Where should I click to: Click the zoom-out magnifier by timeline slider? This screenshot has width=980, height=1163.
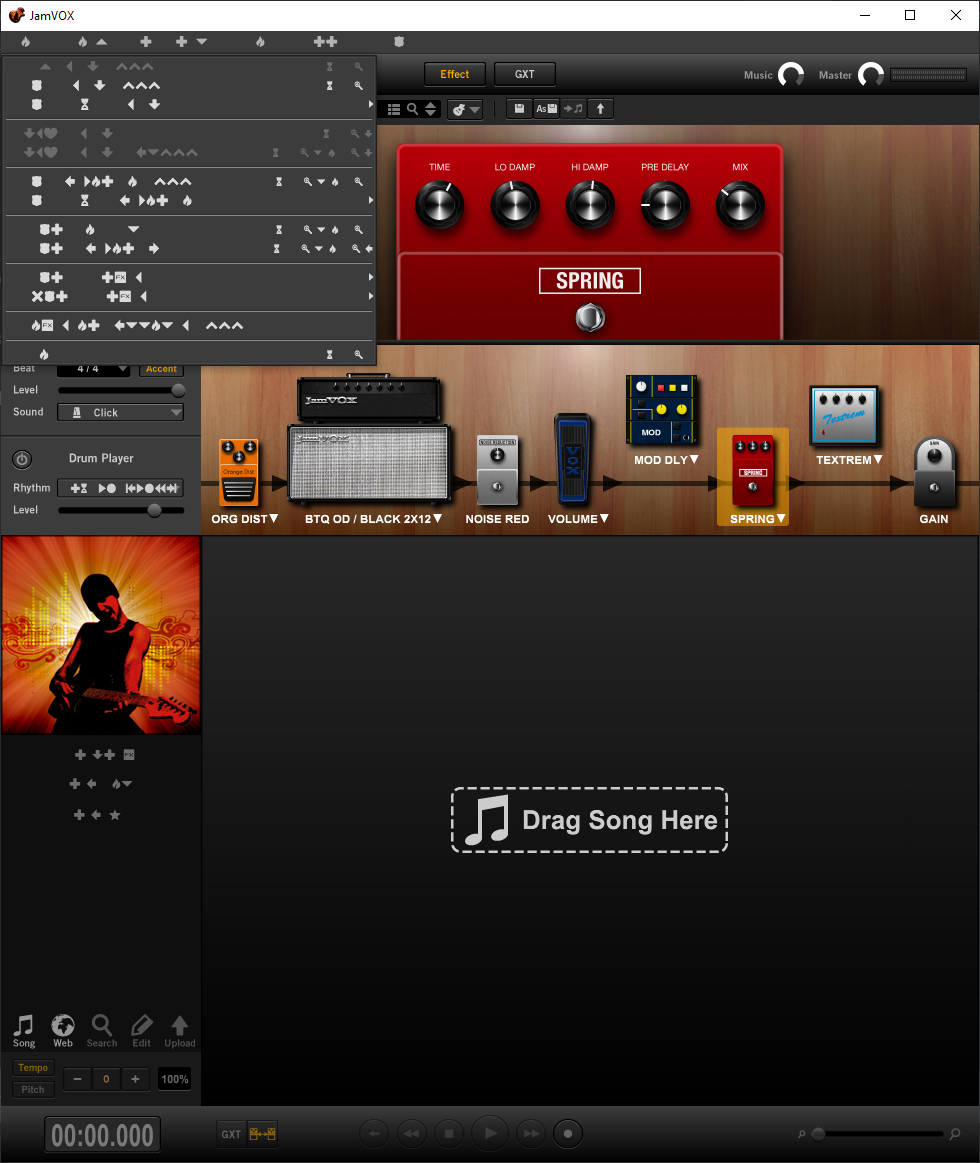tap(801, 1134)
